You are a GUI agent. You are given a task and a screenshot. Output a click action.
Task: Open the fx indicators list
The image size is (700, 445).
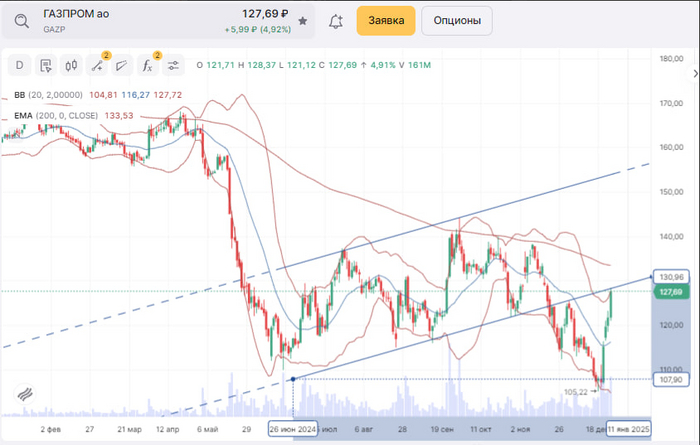coord(147,66)
